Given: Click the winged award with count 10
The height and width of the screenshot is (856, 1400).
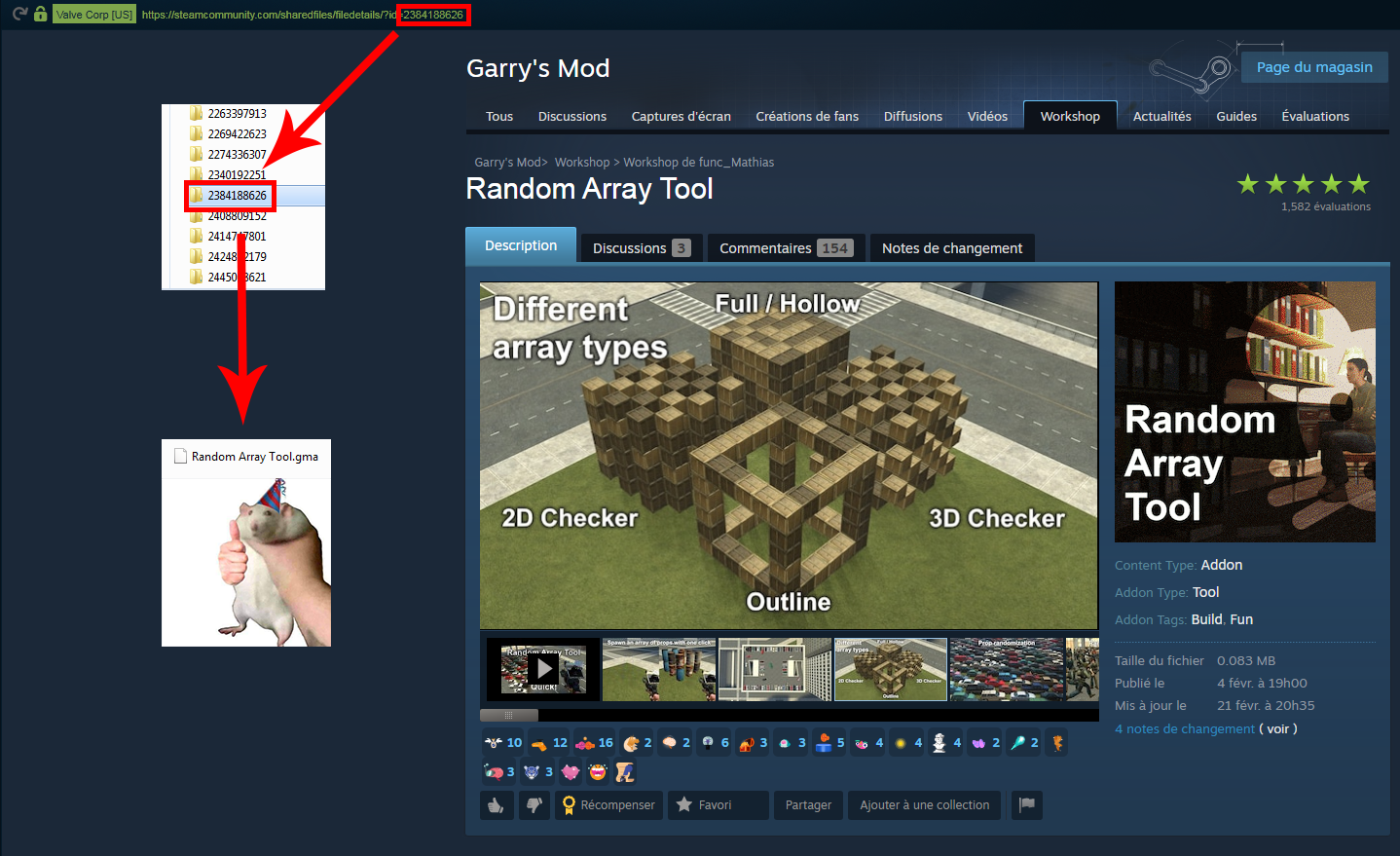Looking at the screenshot, I should (x=503, y=743).
